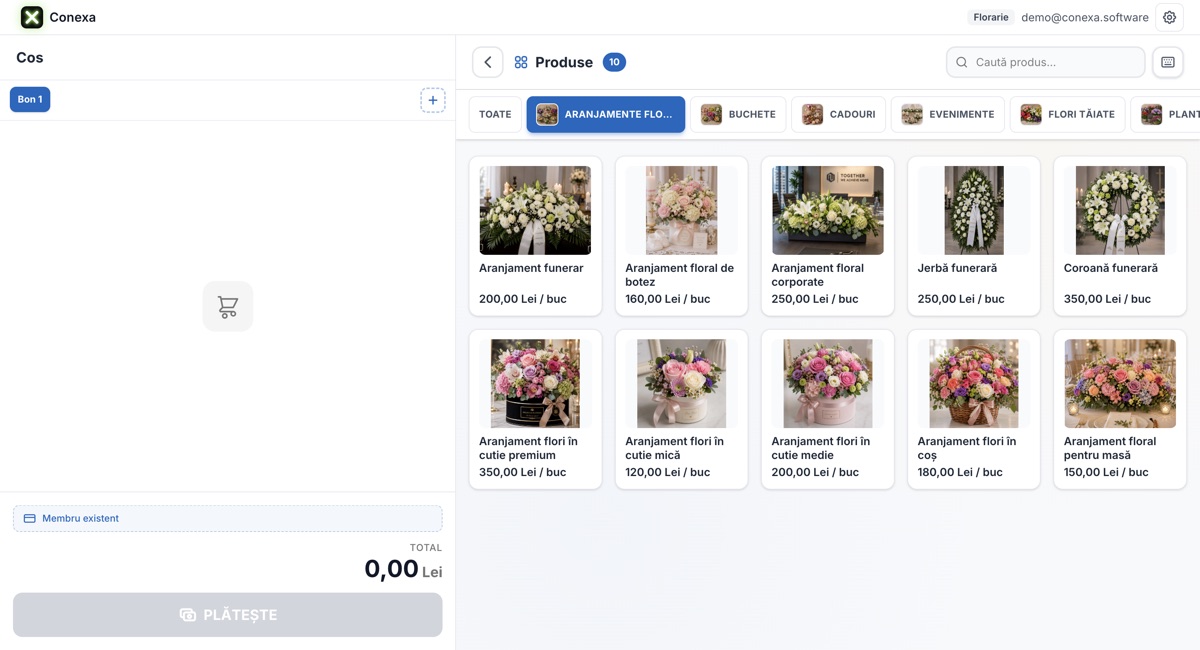Switch to the BUCHETE category
Image resolution: width=1200 pixels, height=650 pixels.
pos(738,114)
